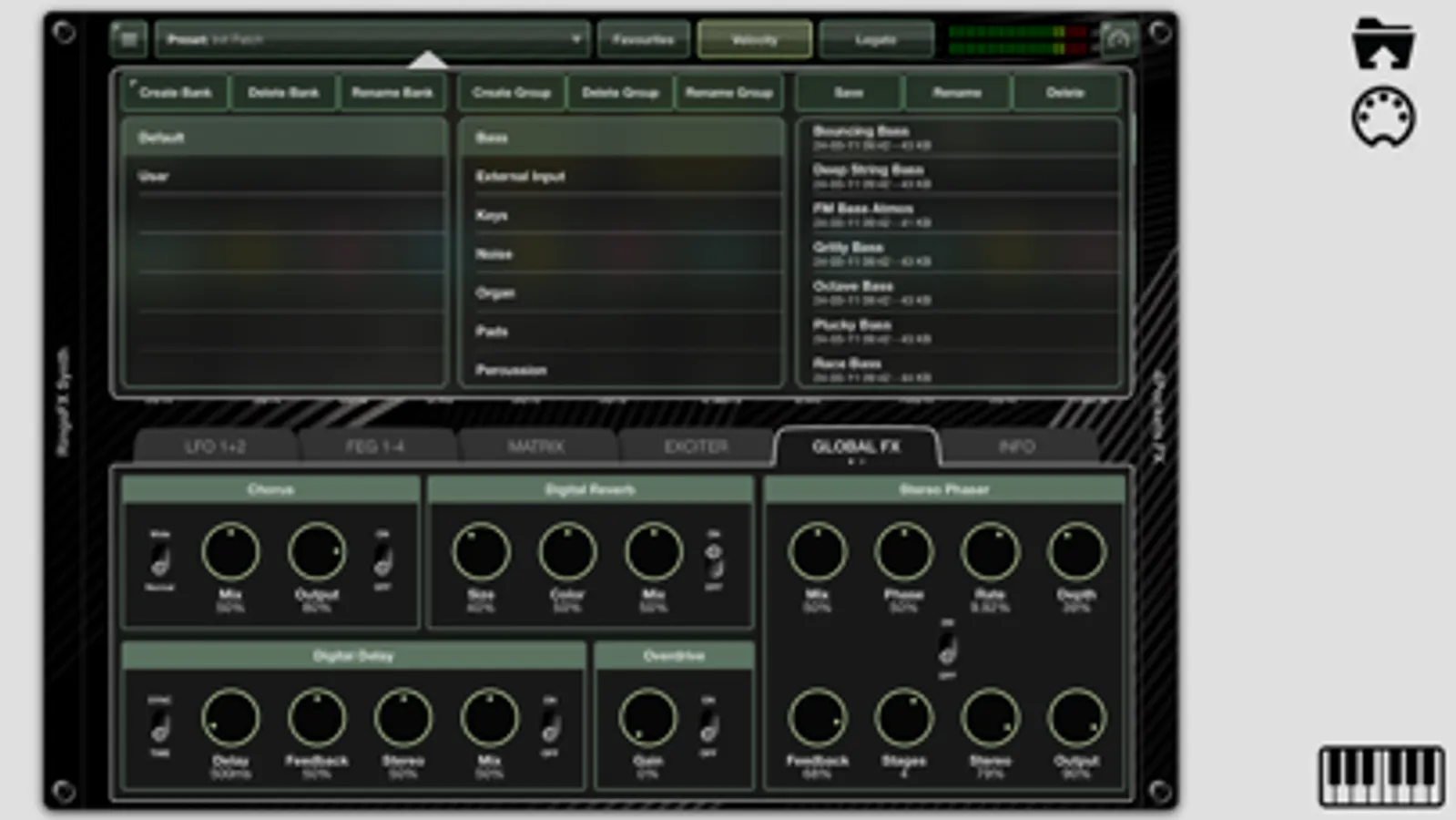The height and width of the screenshot is (820, 1456).
Task: Open the folder load icon
Action: 1382,43
